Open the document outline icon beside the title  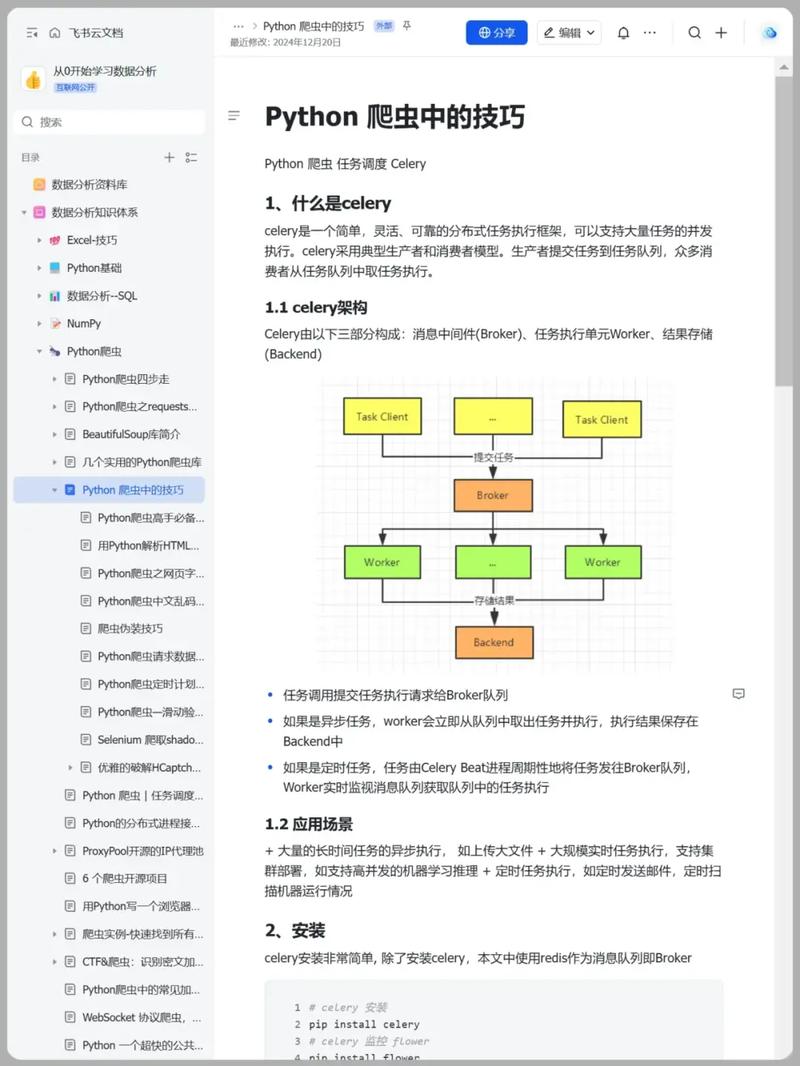pyautogui.click(x=234, y=115)
